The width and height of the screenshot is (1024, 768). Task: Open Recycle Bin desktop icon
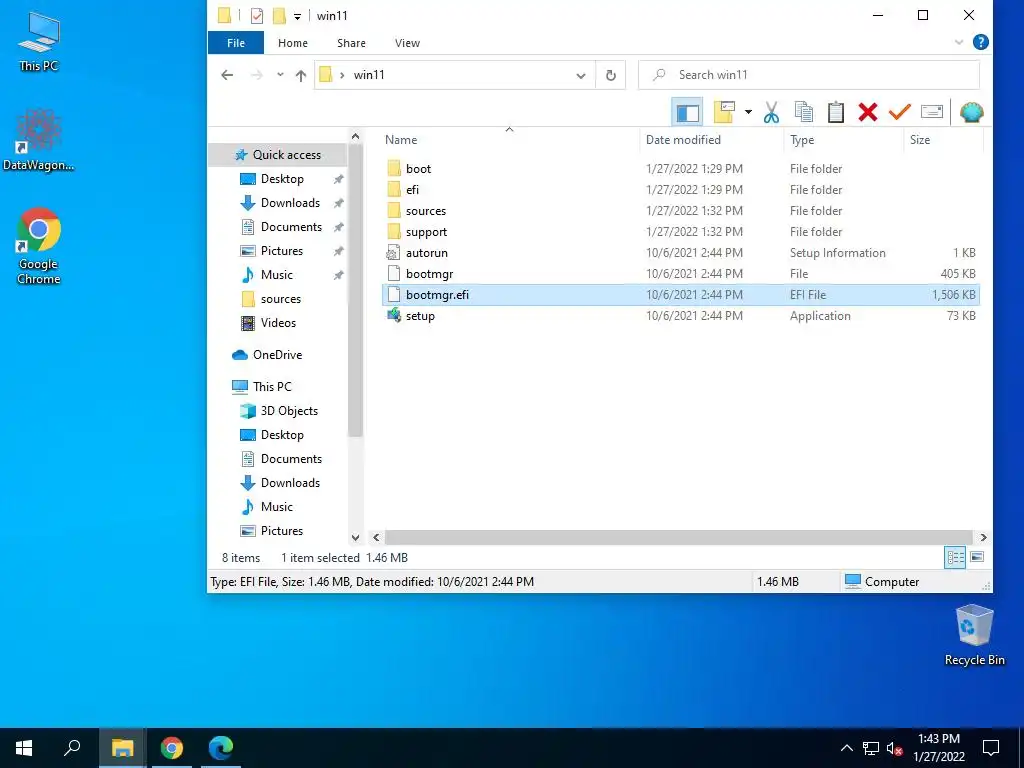974,635
